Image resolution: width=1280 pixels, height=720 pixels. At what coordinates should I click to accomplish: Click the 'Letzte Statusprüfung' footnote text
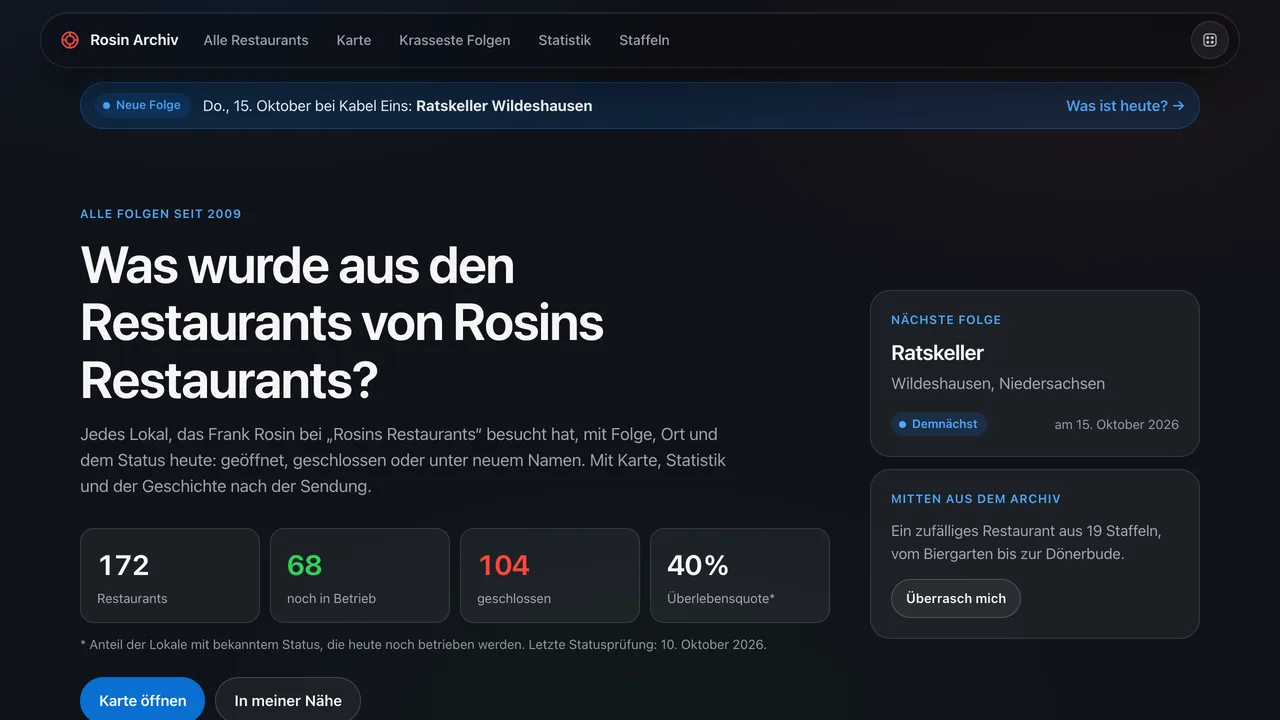(648, 645)
